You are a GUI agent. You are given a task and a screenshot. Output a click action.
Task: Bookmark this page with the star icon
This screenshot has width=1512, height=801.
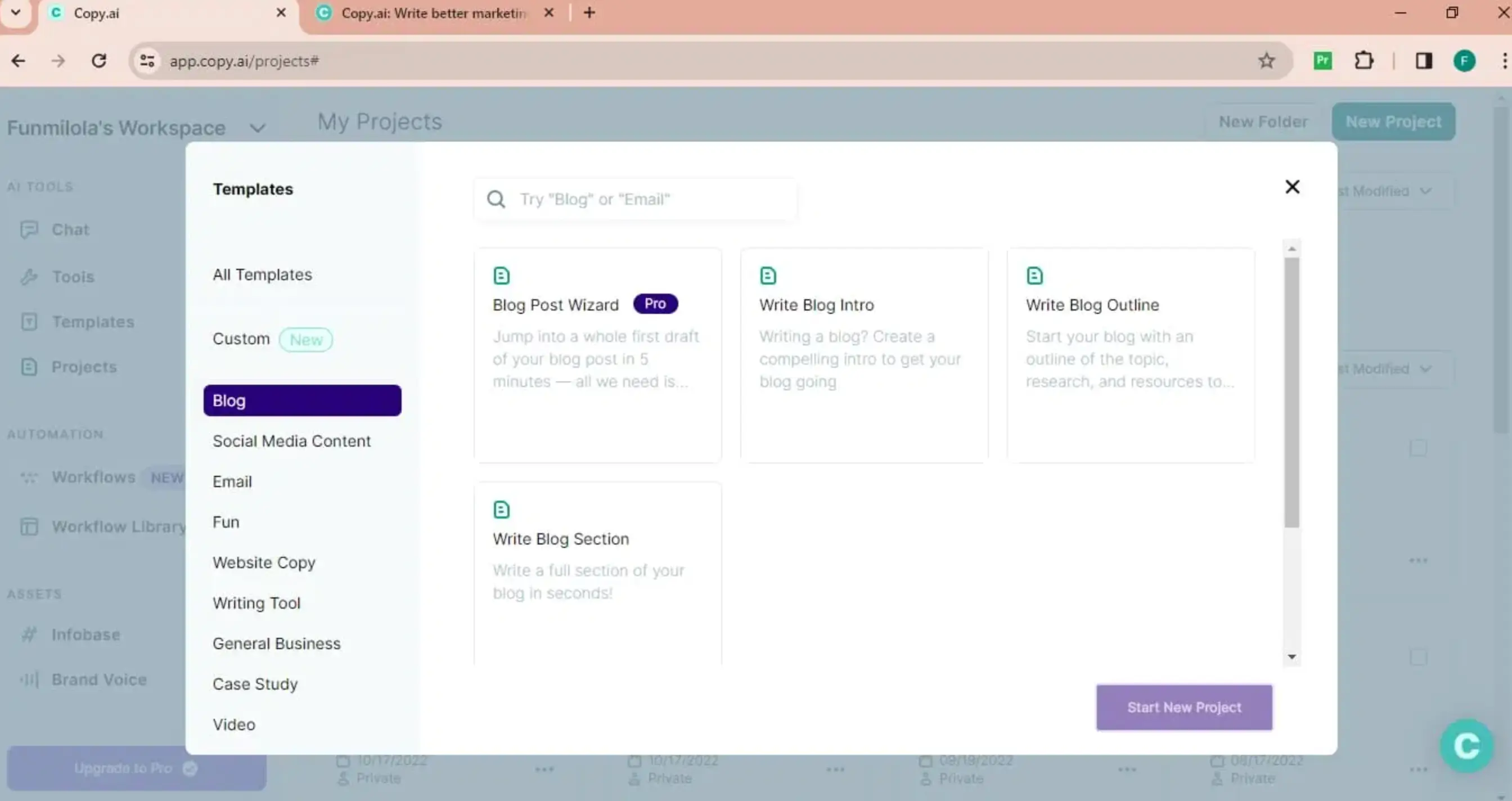(1266, 60)
